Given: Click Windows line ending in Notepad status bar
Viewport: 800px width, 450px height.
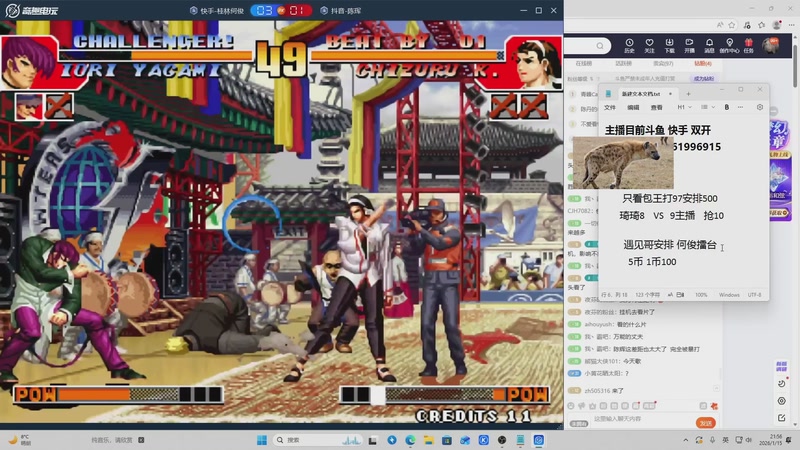Looking at the screenshot, I should [729, 295].
